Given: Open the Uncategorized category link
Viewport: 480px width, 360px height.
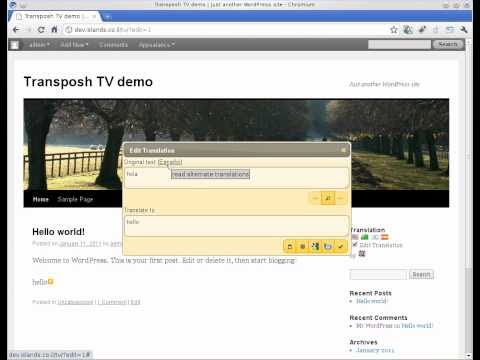Looking at the screenshot, I should [x=75, y=302].
